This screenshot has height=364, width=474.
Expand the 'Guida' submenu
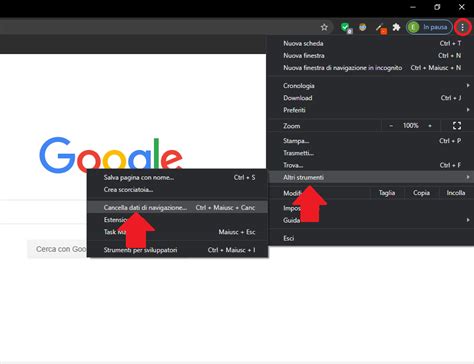(x=371, y=220)
